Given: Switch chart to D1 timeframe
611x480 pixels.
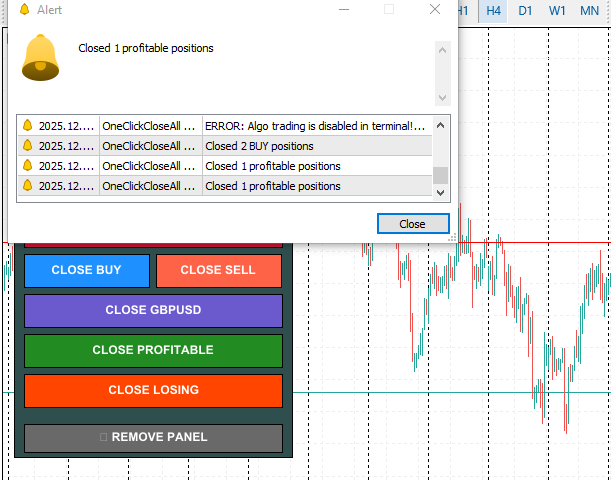Looking at the screenshot, I should (x=525, y=10).
